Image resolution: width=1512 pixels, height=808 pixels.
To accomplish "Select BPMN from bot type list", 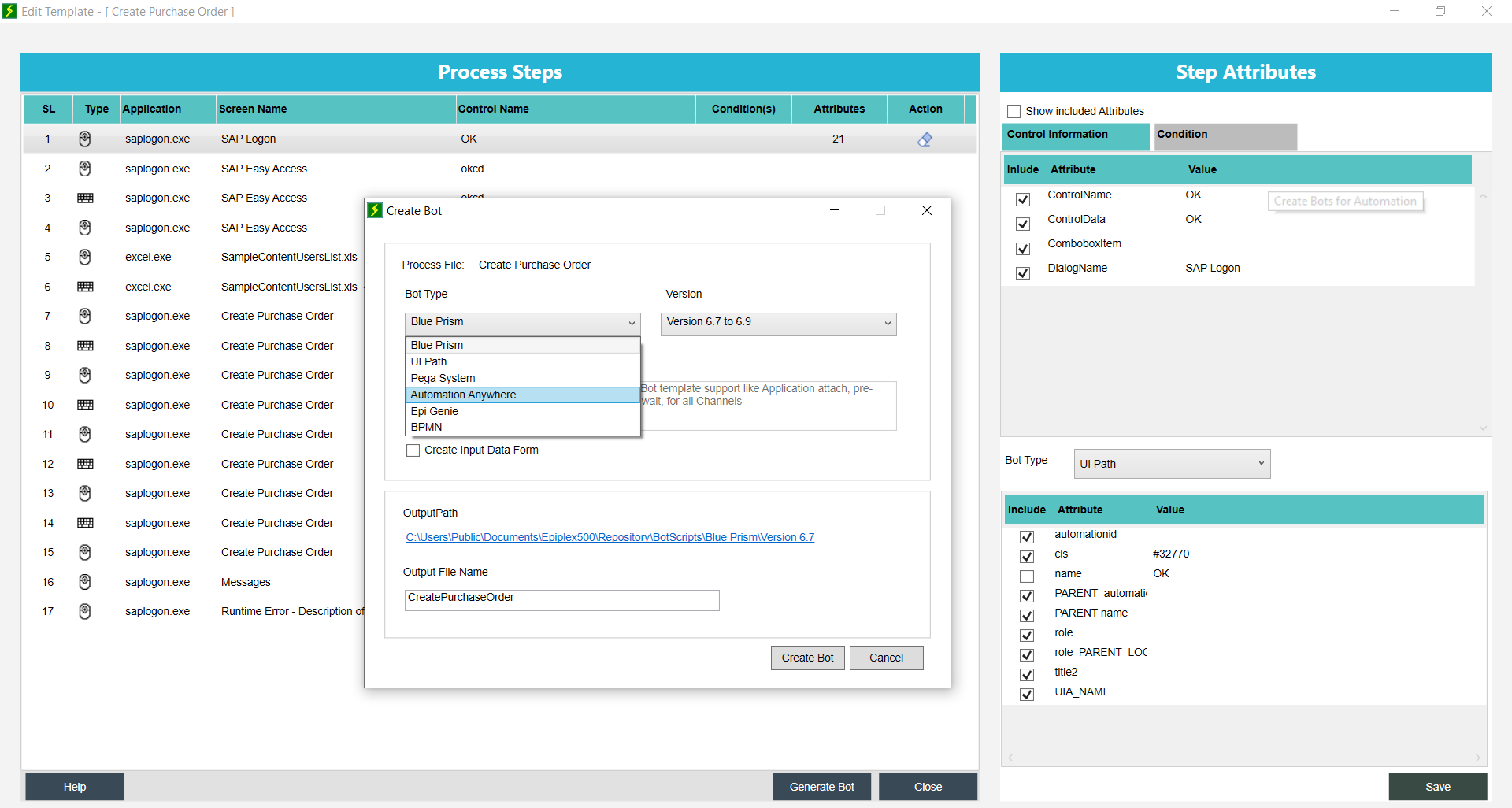I will point(523,427).
